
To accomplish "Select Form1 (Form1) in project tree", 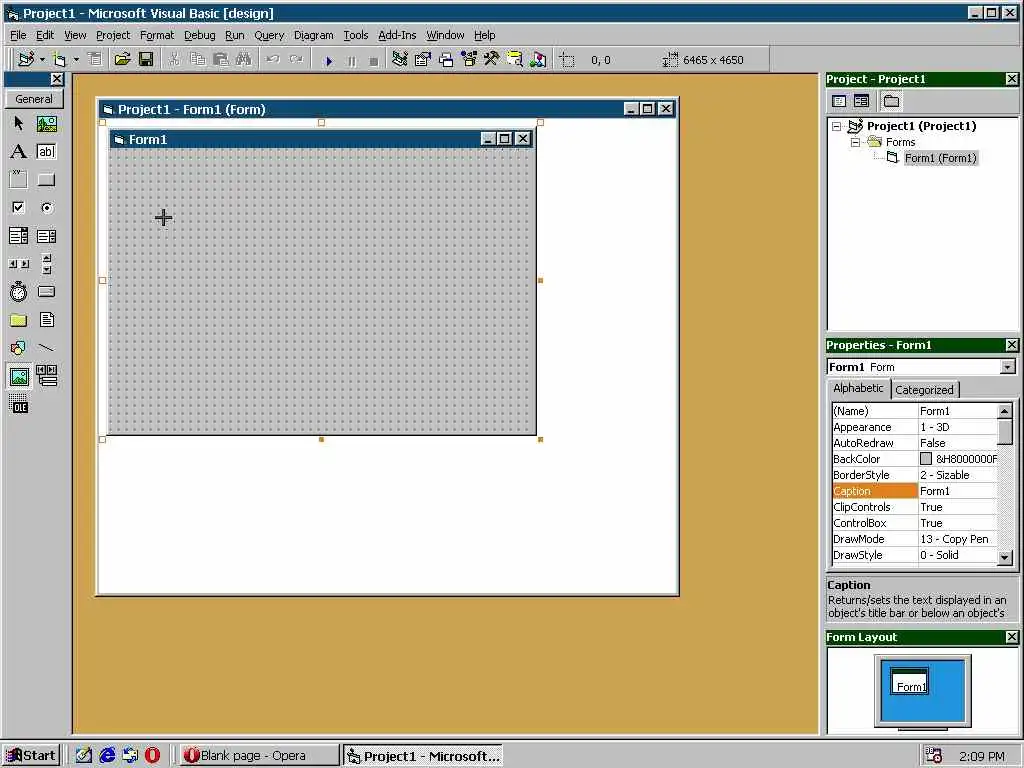I will pyautogui.click(x=940, y=158).
